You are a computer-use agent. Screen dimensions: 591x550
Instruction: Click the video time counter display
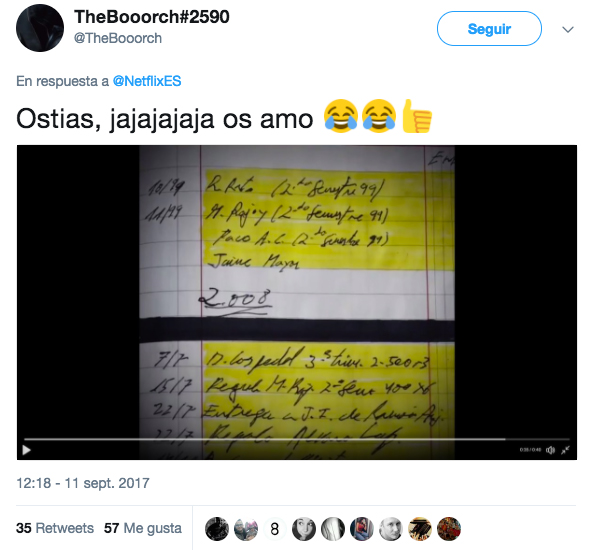(x=530, y=450)
